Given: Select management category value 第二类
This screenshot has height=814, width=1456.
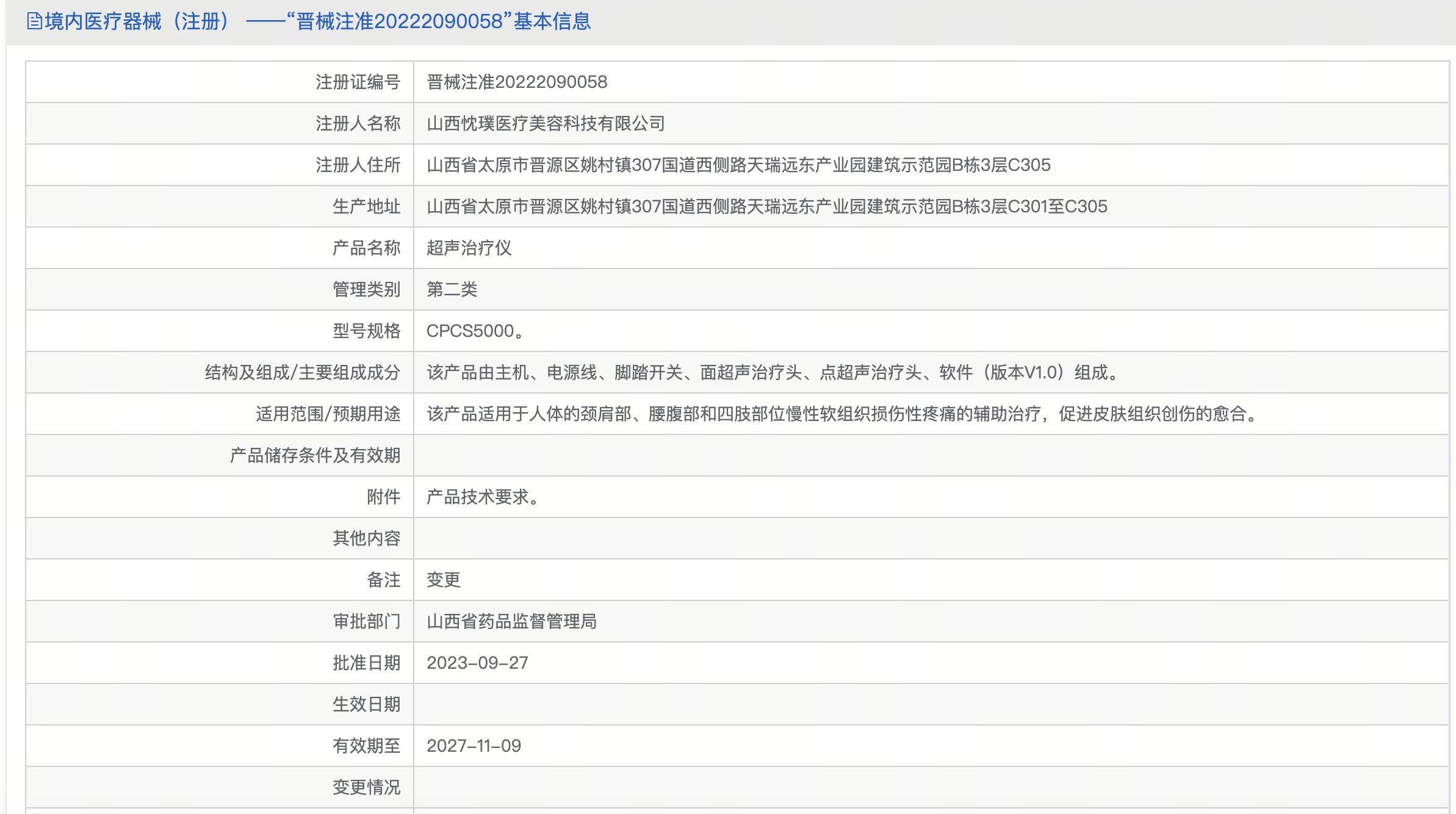Looking at the screenshot, I should 452,289.
